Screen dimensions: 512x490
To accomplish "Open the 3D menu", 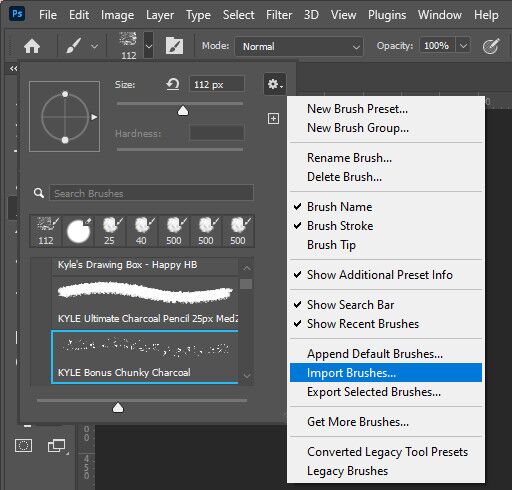I will tap(311, 15).
